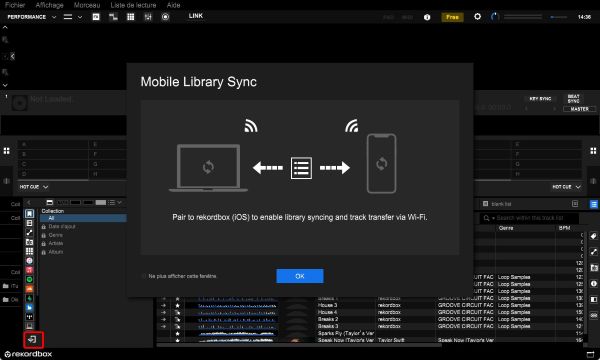This screenshot has width=600, height=360.
Task: Click the left deck pad grid icon
Action: click(x=7, y=151)
